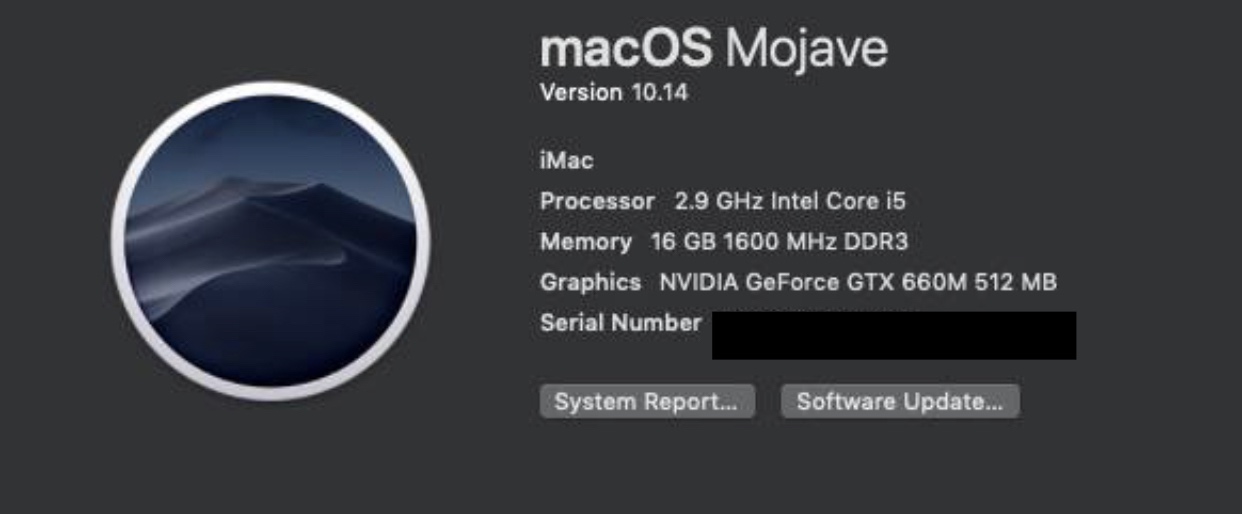Click the Mojave desert dune circular icon
The width and height of the screenshot is (1242, 514).
tap(270, 242)
